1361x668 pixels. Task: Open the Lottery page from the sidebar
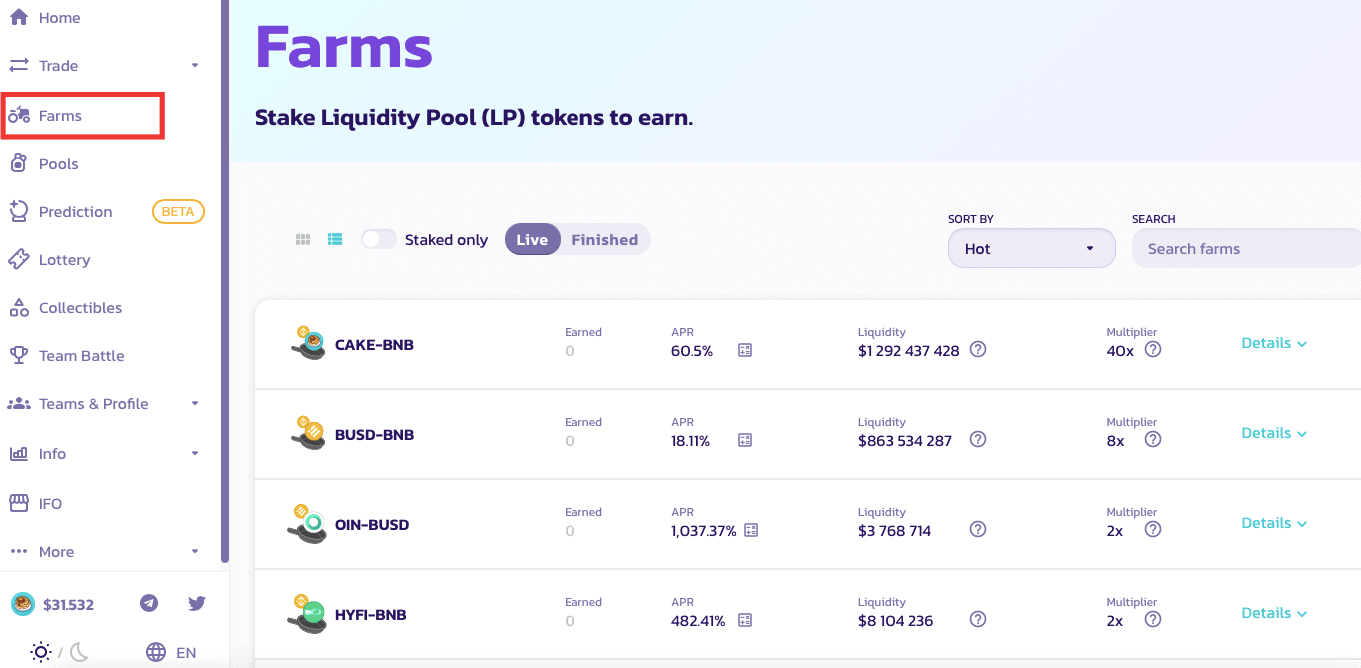click(64, 260)
